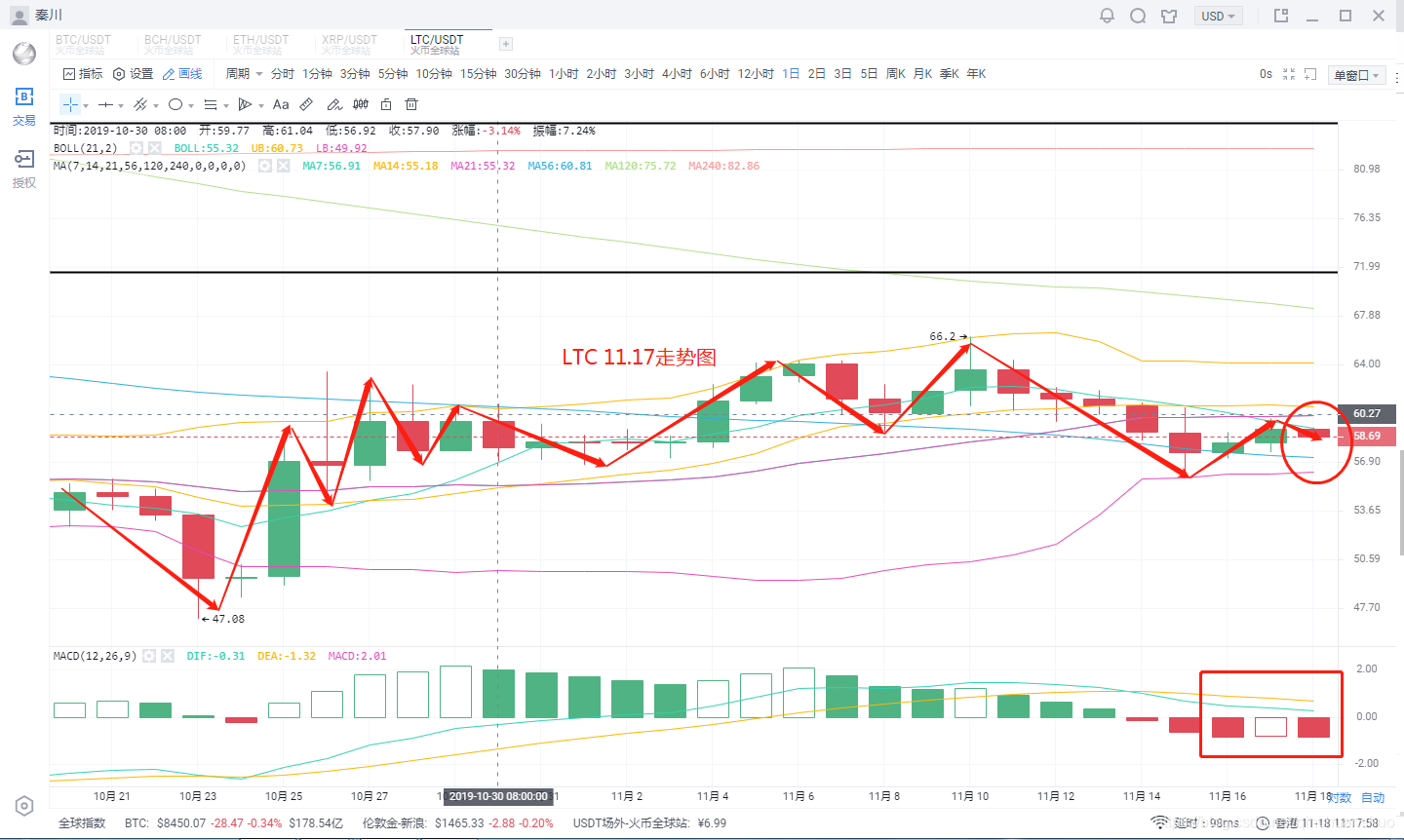Select 分时 time-sharing period

[x=283, y=74]
